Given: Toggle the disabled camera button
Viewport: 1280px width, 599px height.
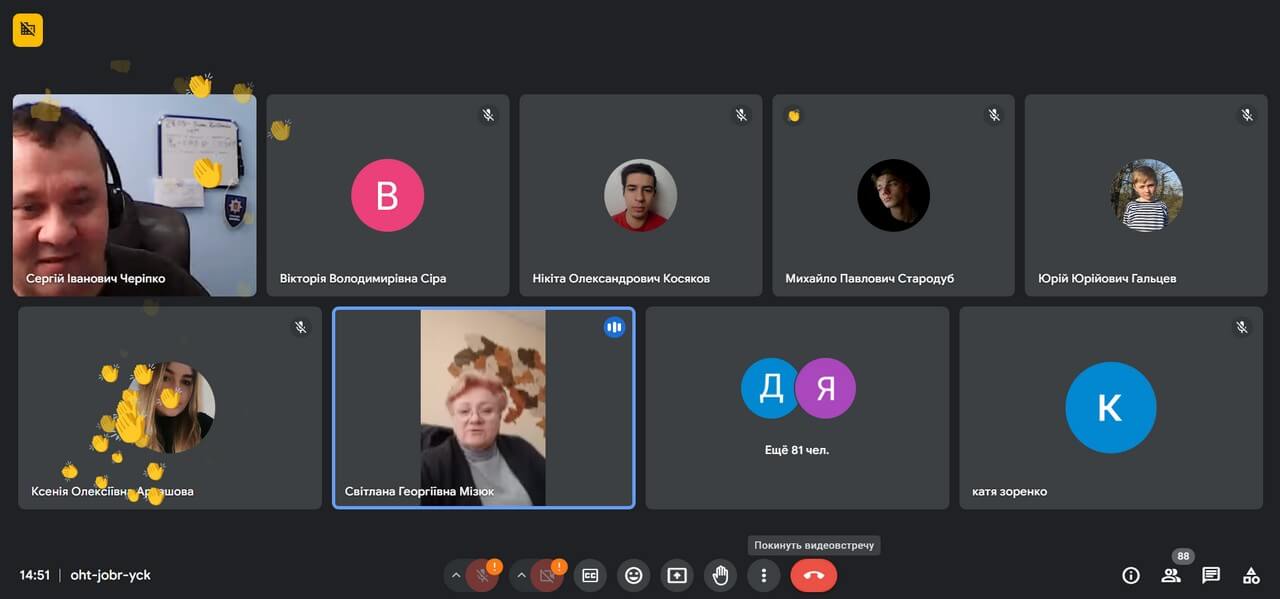Looking at the screenshot, I should point(547,575).
